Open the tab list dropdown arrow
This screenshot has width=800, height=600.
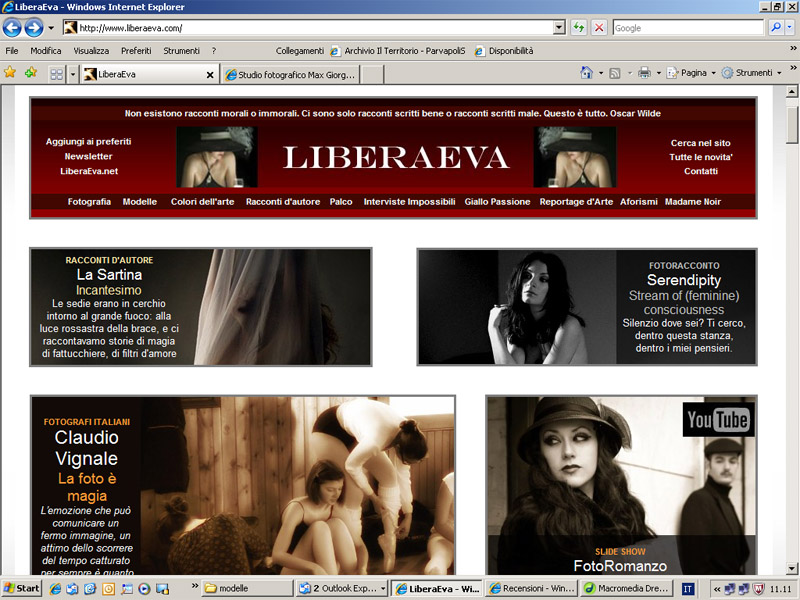72,74
